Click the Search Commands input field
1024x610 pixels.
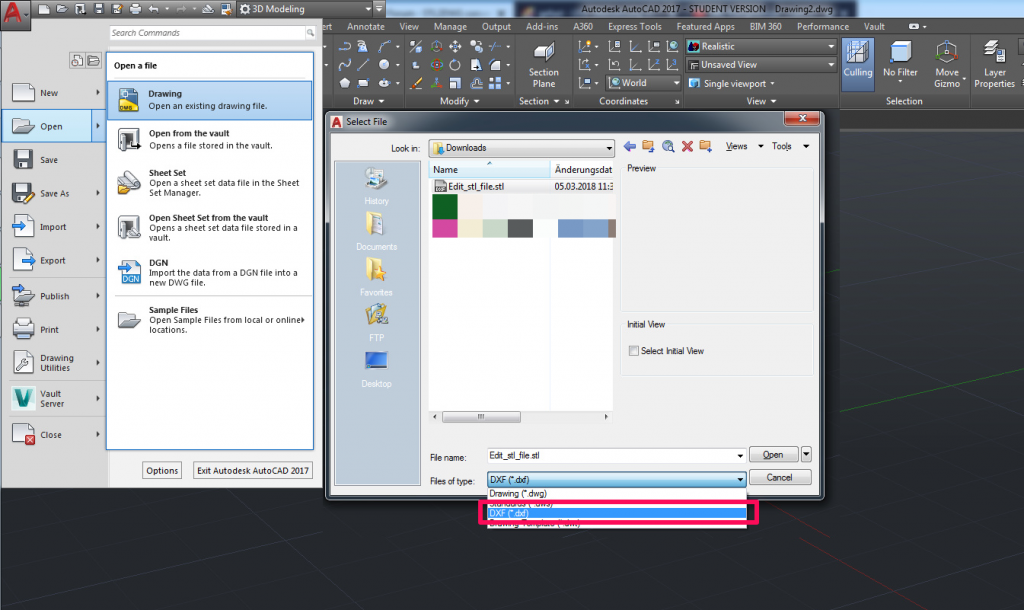tap(208, 33)
